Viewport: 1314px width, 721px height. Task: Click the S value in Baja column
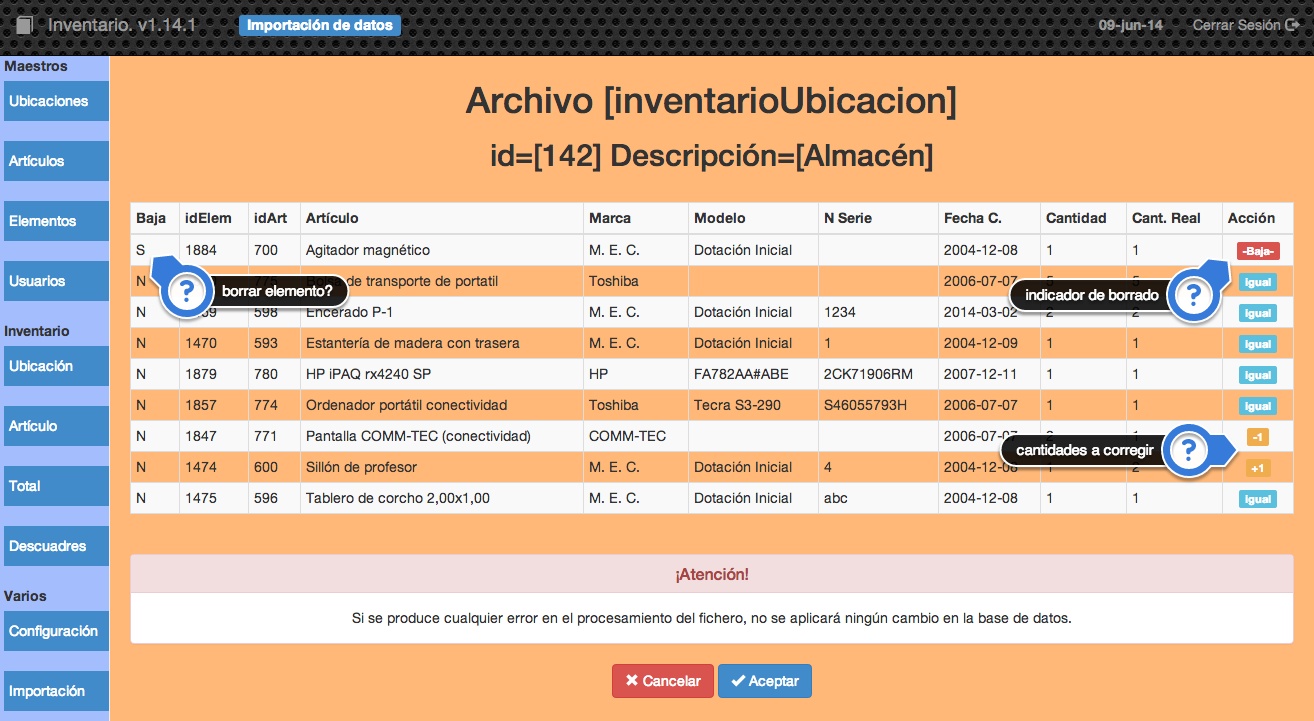tap(141, 250)
